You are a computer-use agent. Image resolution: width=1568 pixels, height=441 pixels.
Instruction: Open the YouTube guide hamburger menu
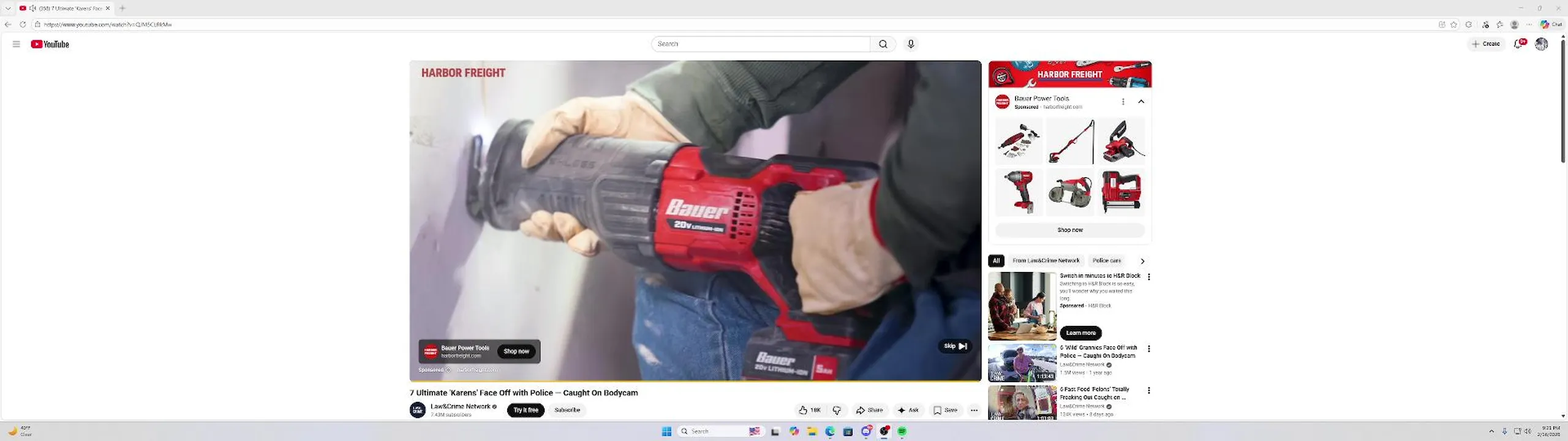pyautogui.click(x=16, y=44)
